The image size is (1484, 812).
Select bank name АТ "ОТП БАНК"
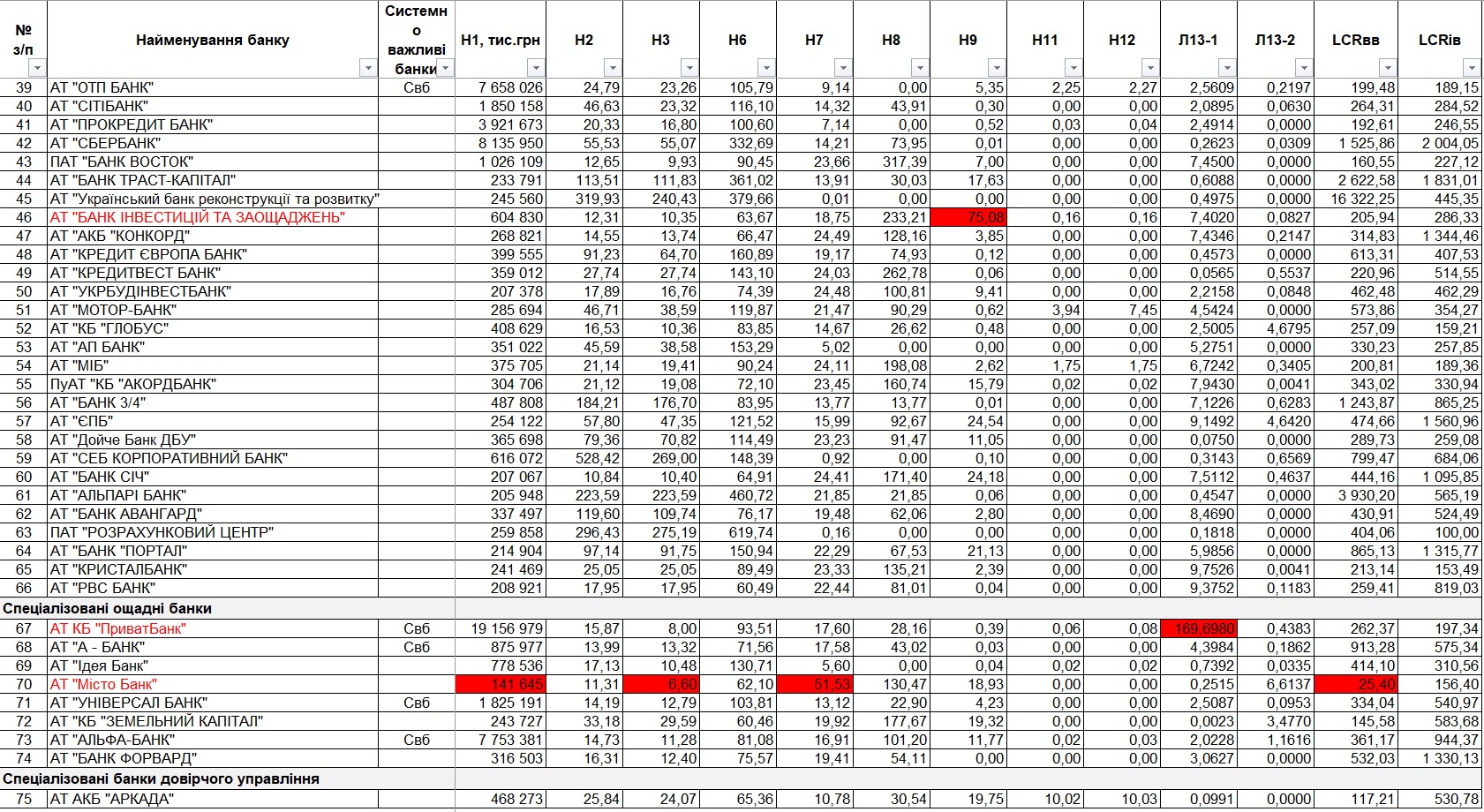click(x=102, y=87)
